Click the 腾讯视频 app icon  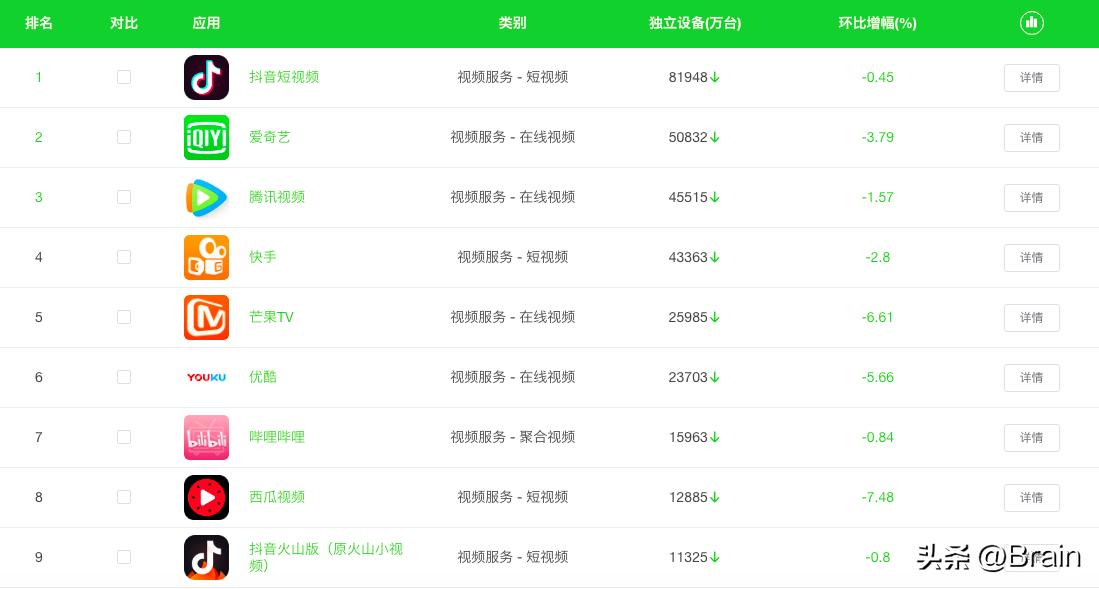(206, 197)
